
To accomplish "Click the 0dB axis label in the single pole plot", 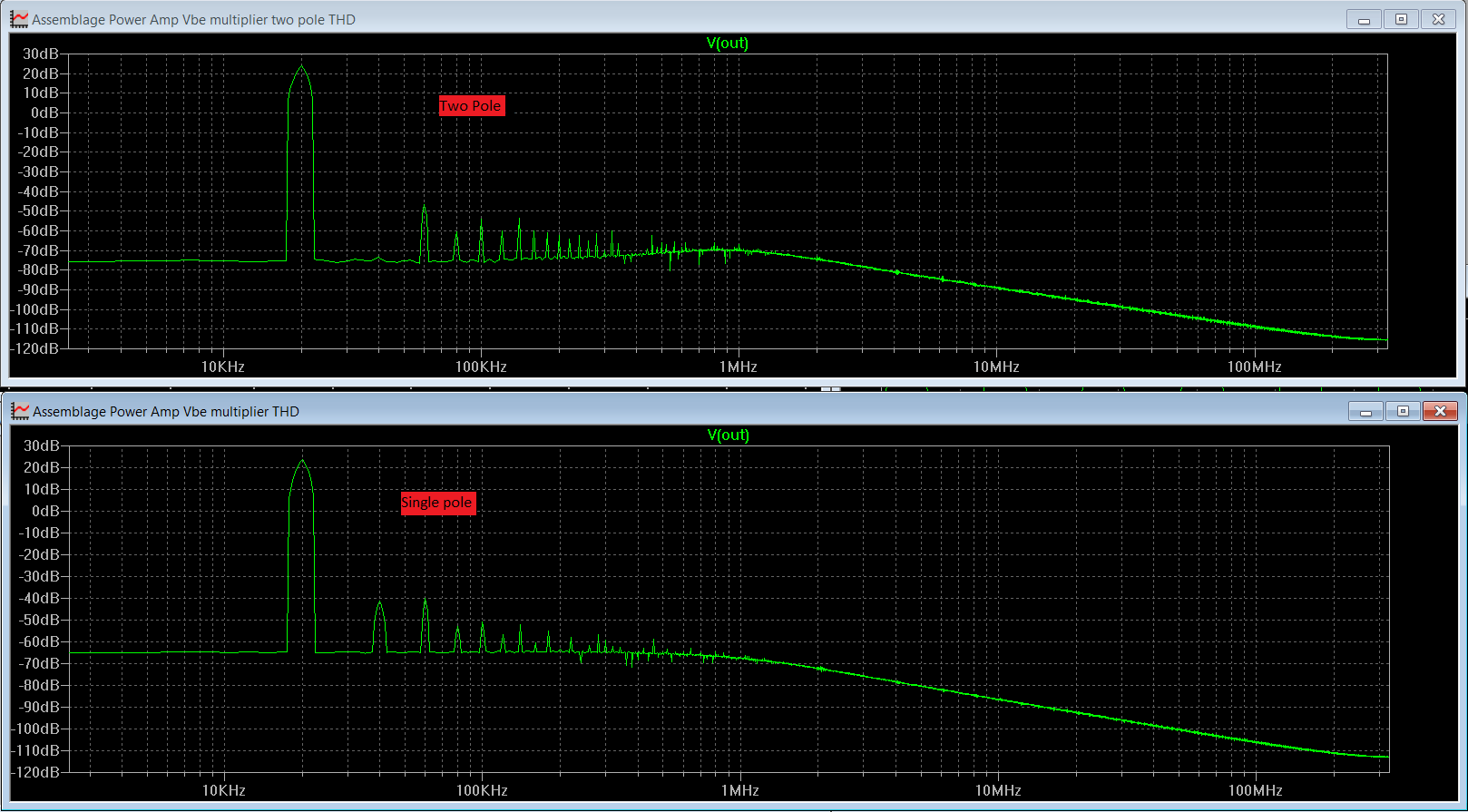I will coord(45,511).
